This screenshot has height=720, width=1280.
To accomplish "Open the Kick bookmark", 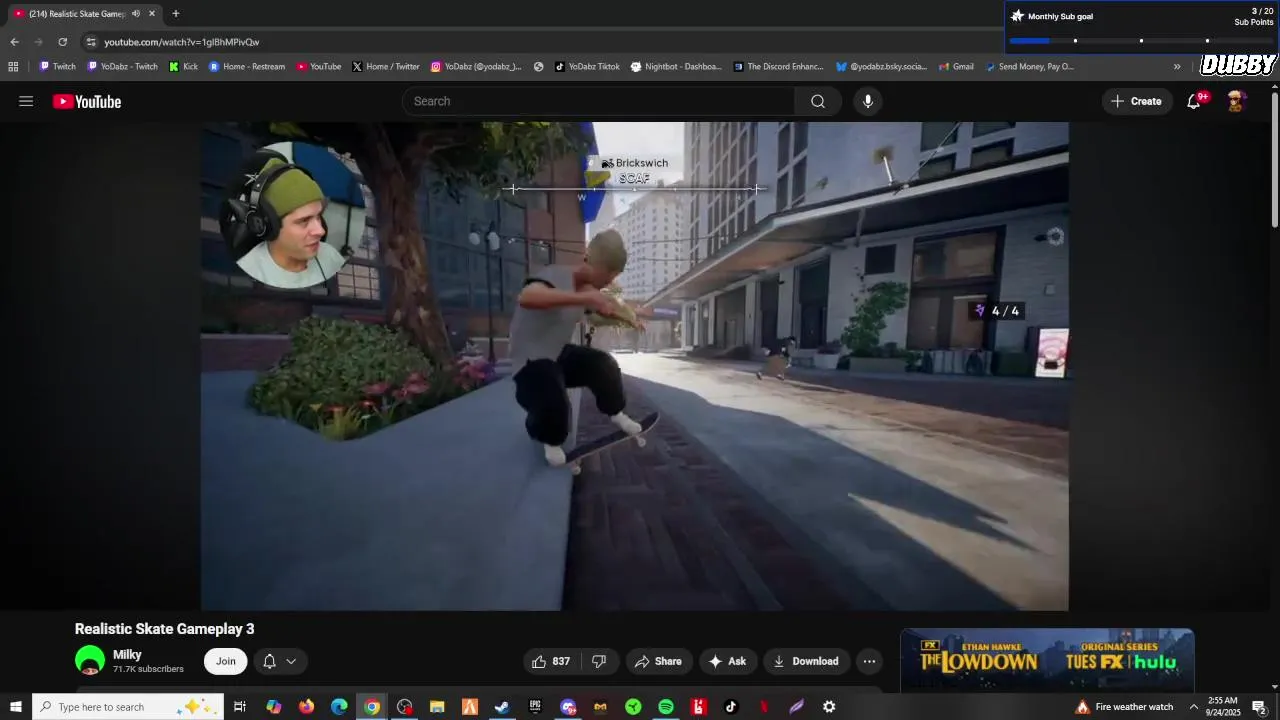I will coord(183,67).
